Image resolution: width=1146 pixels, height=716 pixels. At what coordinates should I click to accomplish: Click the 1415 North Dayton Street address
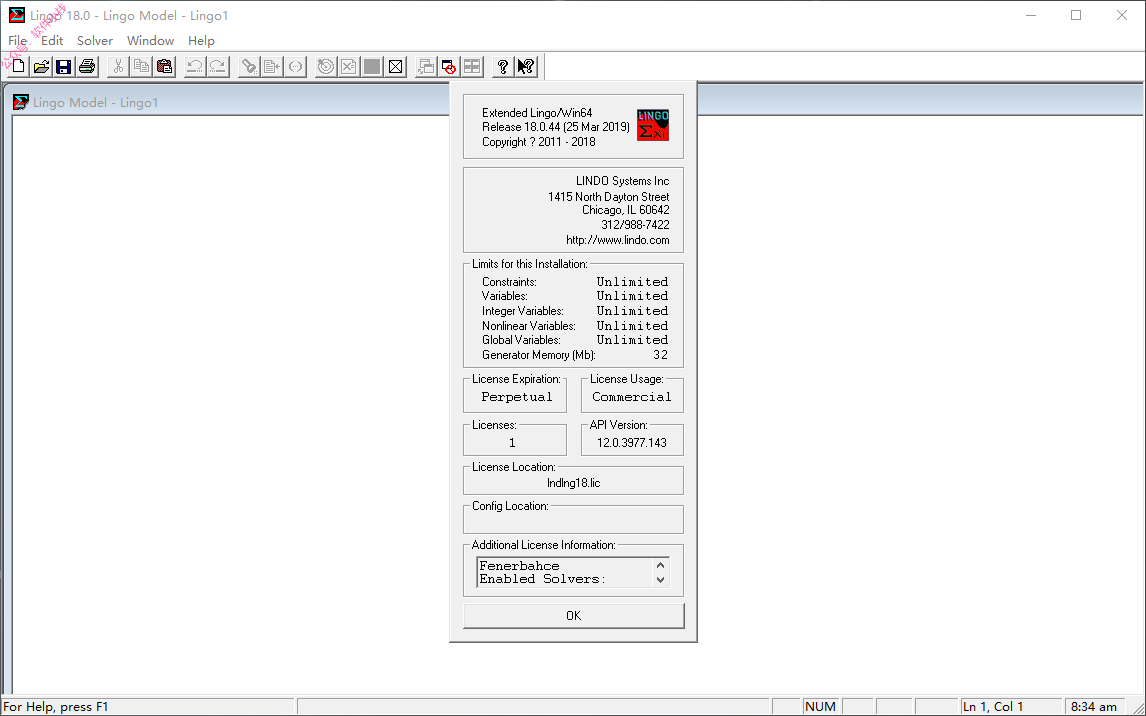click(609, 197)
